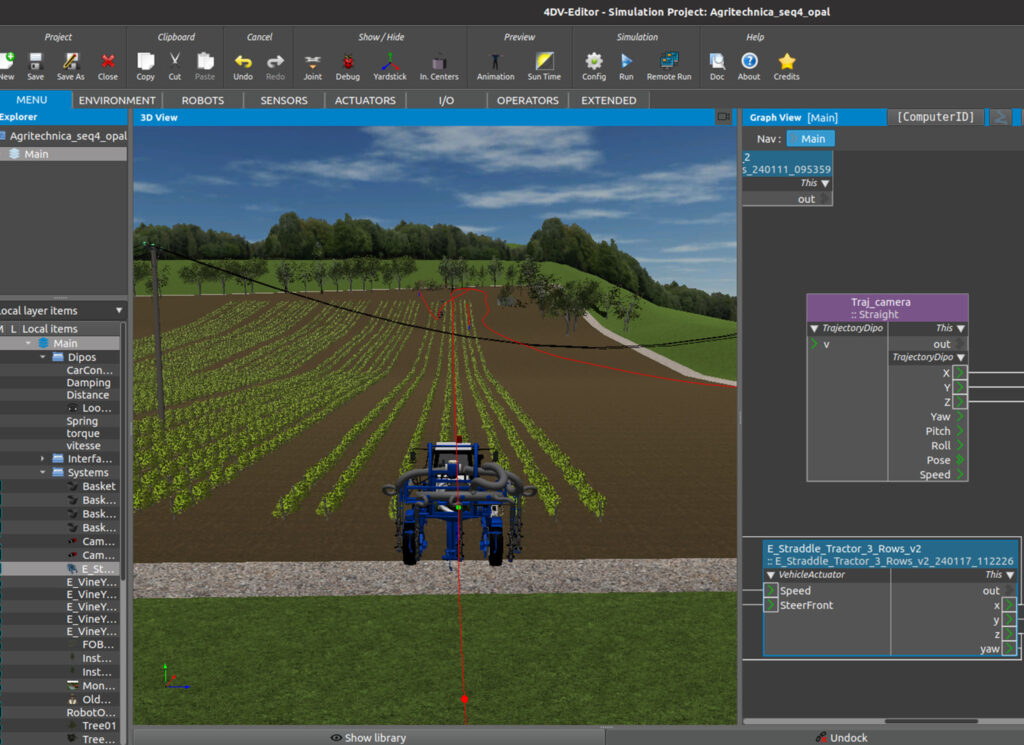Click the X output port of Traj_camera
Viewport: 1024px width, 745px height.
click(x=959, y=373)
